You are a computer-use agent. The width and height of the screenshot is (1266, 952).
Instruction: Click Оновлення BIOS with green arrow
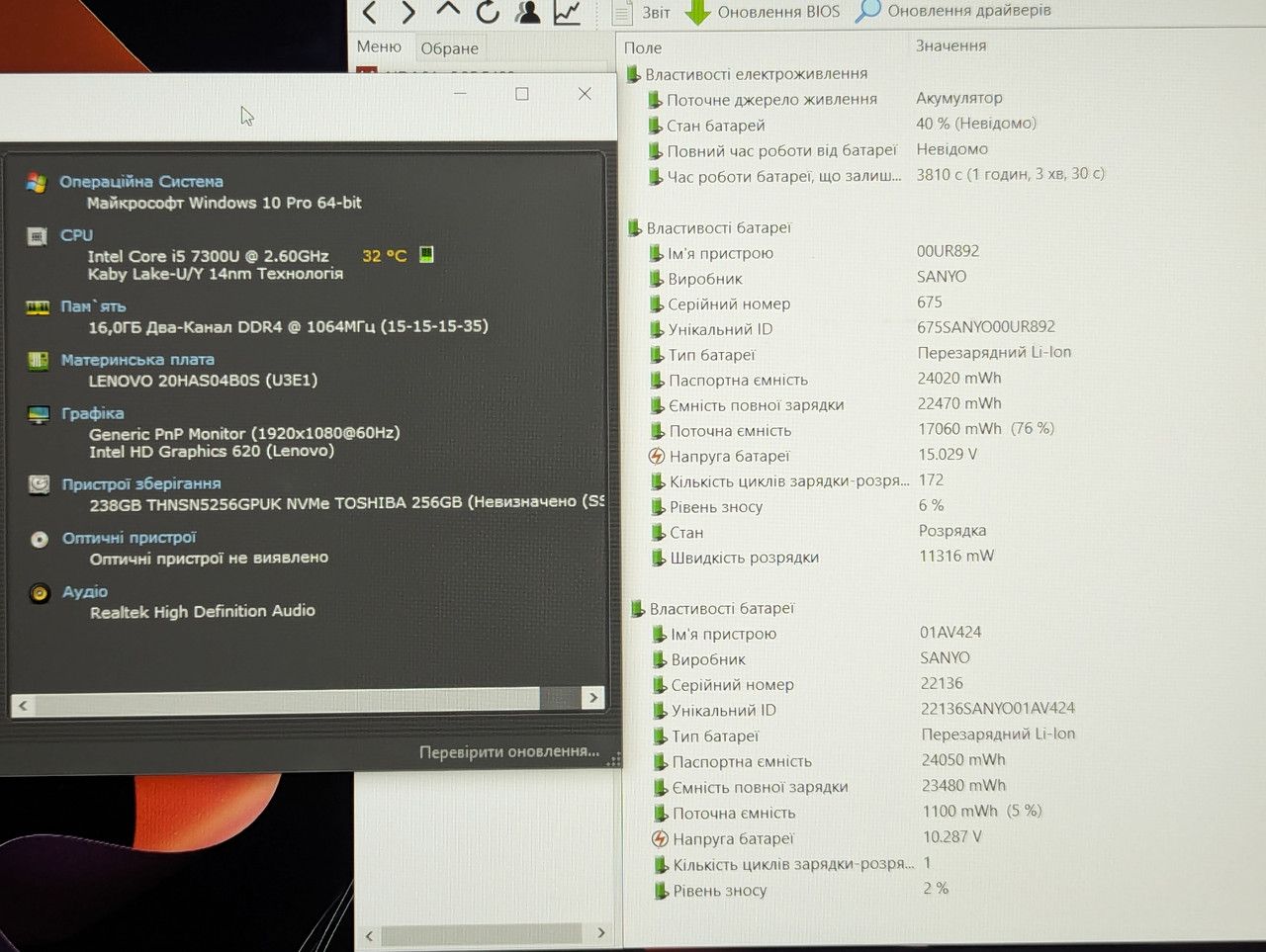click(x=762, y=12)
